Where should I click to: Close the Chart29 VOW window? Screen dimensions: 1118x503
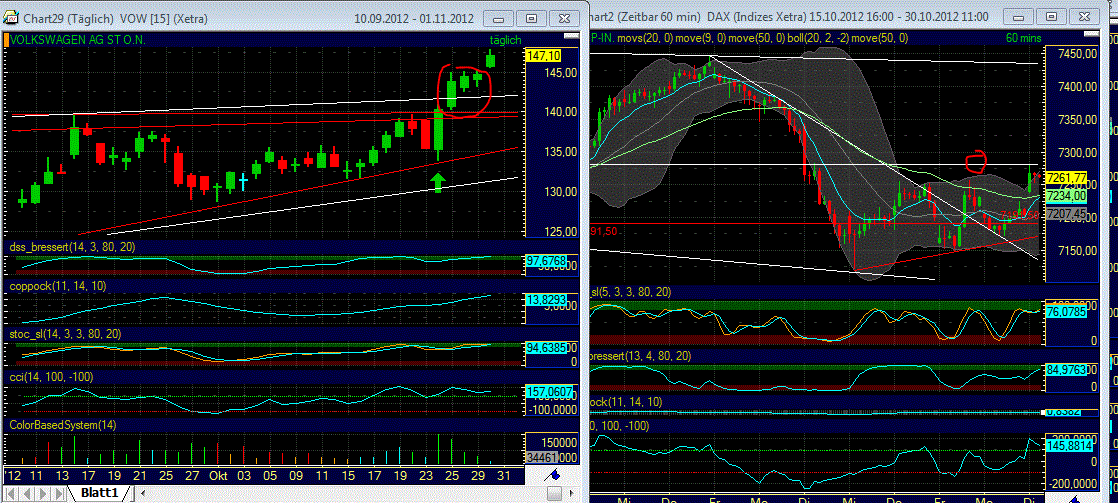563,19
